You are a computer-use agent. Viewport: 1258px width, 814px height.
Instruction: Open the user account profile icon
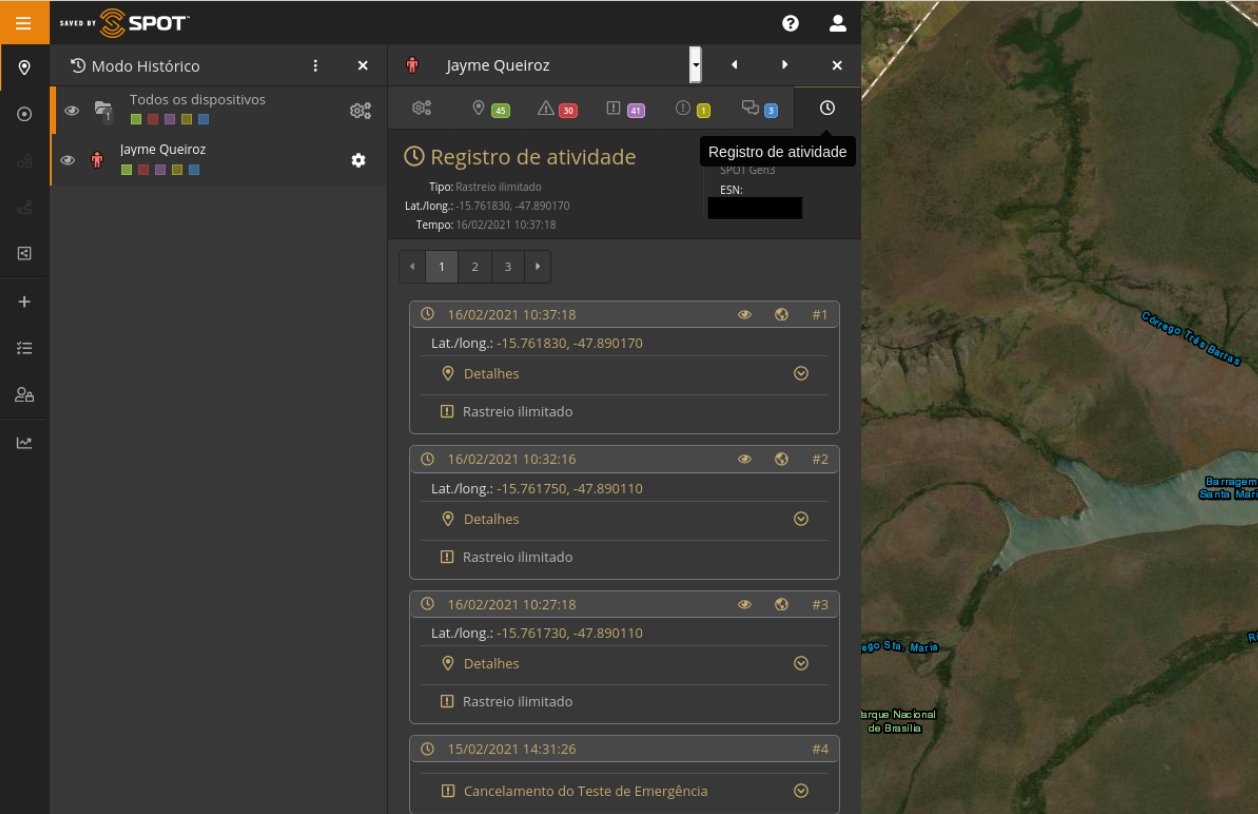pyautogui.click(x=838, y=23)
